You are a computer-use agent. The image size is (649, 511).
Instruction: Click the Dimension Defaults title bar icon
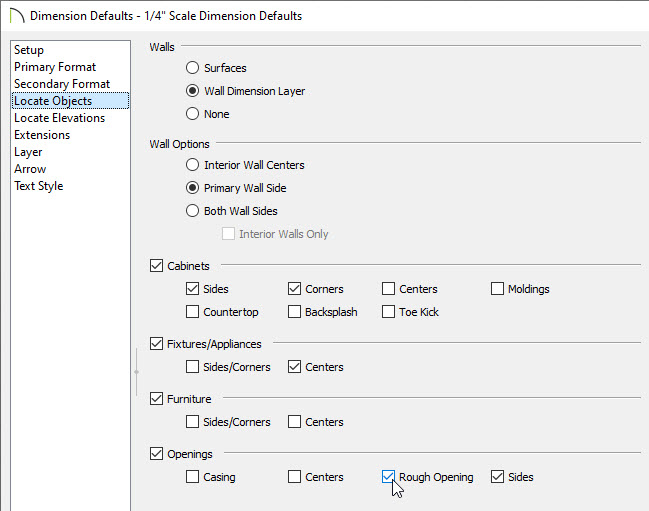coord(15,16)
